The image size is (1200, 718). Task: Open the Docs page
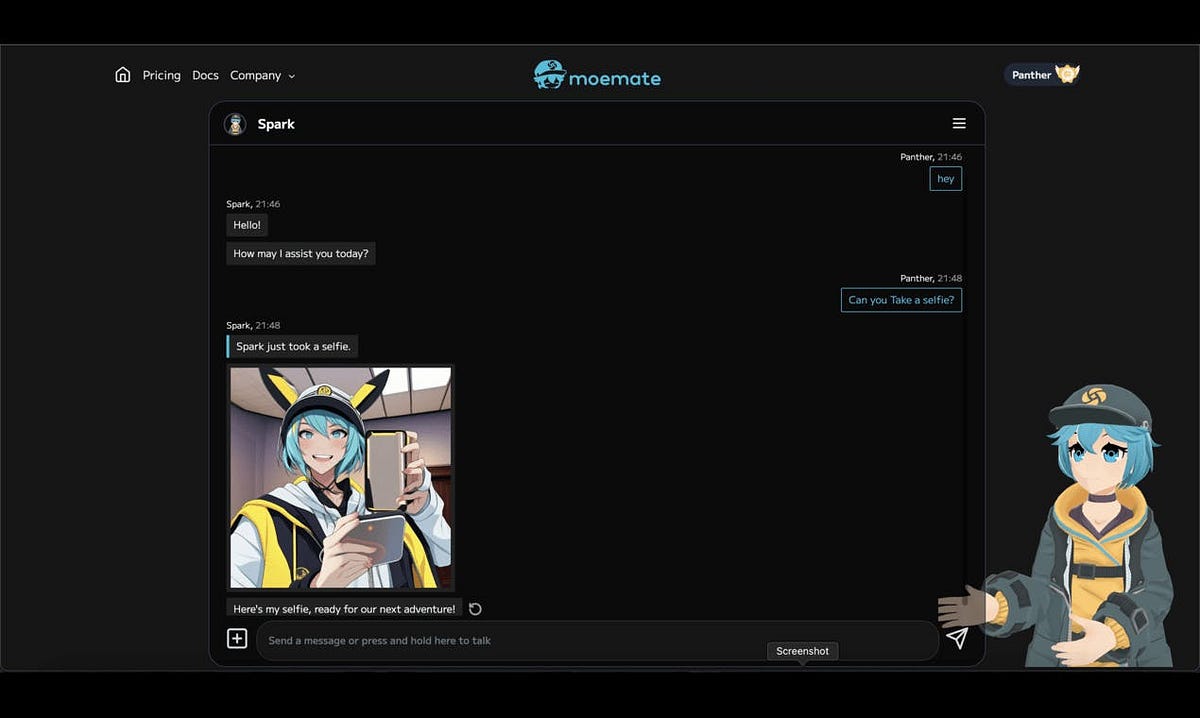pyautogui.click(x=205, y=75)
